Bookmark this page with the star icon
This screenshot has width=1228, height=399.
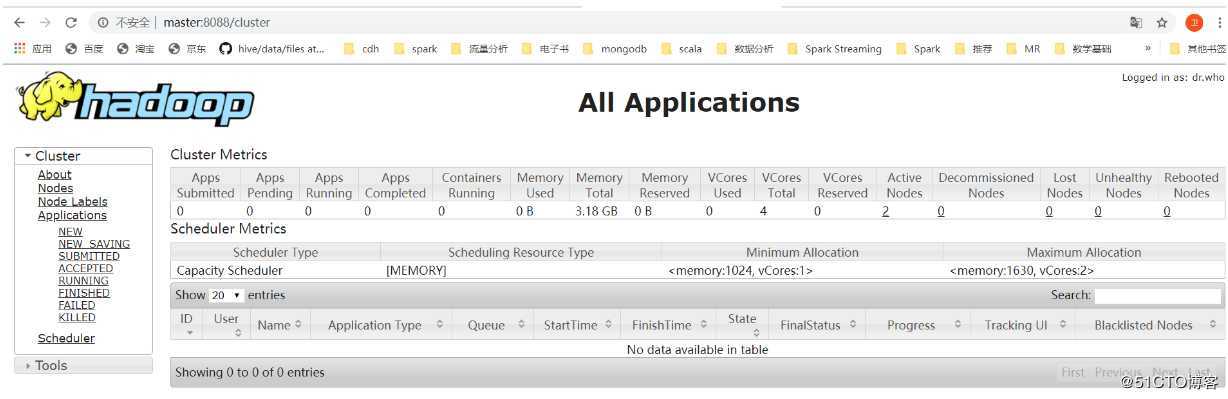[1162, 22]
